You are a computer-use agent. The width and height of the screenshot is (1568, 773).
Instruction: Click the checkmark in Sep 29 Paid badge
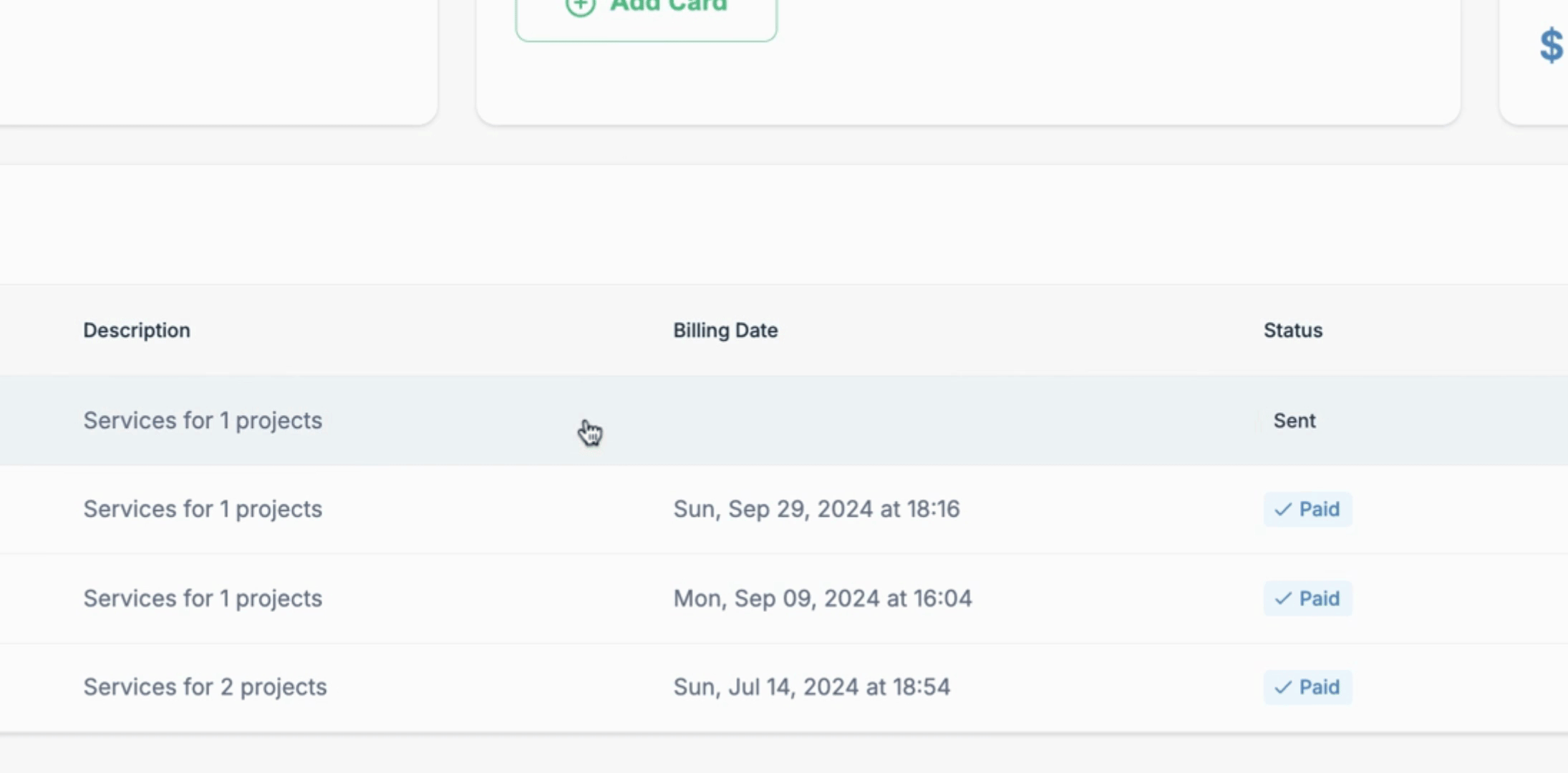[x=1283, y=510]
